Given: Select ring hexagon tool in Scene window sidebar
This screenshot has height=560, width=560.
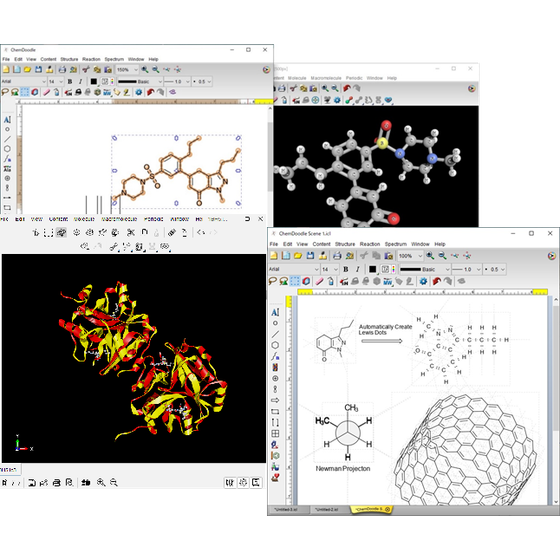Looking at the screenshot, I should pyautogui.click(x=275, y=345).
